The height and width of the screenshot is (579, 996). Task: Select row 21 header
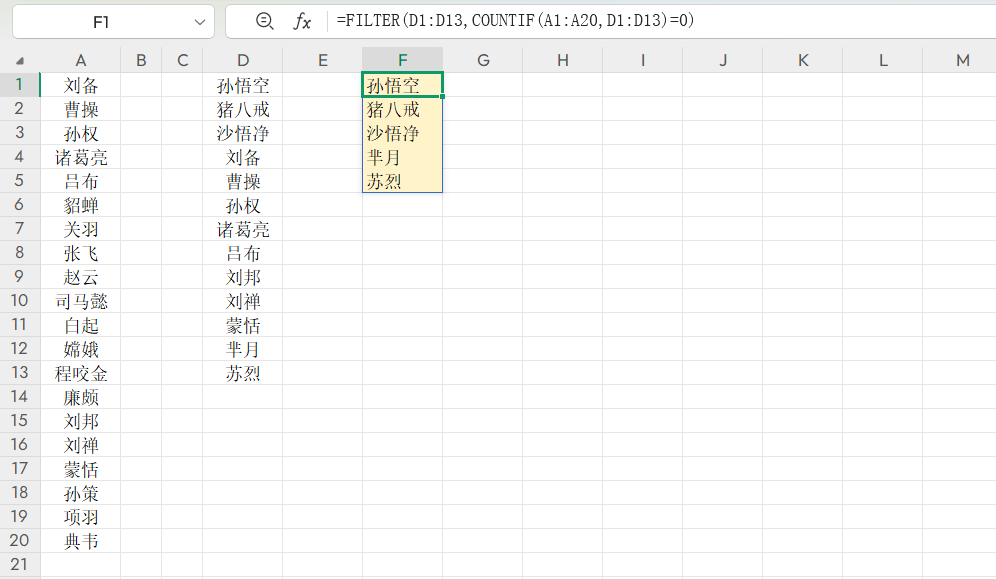point(18,565)
